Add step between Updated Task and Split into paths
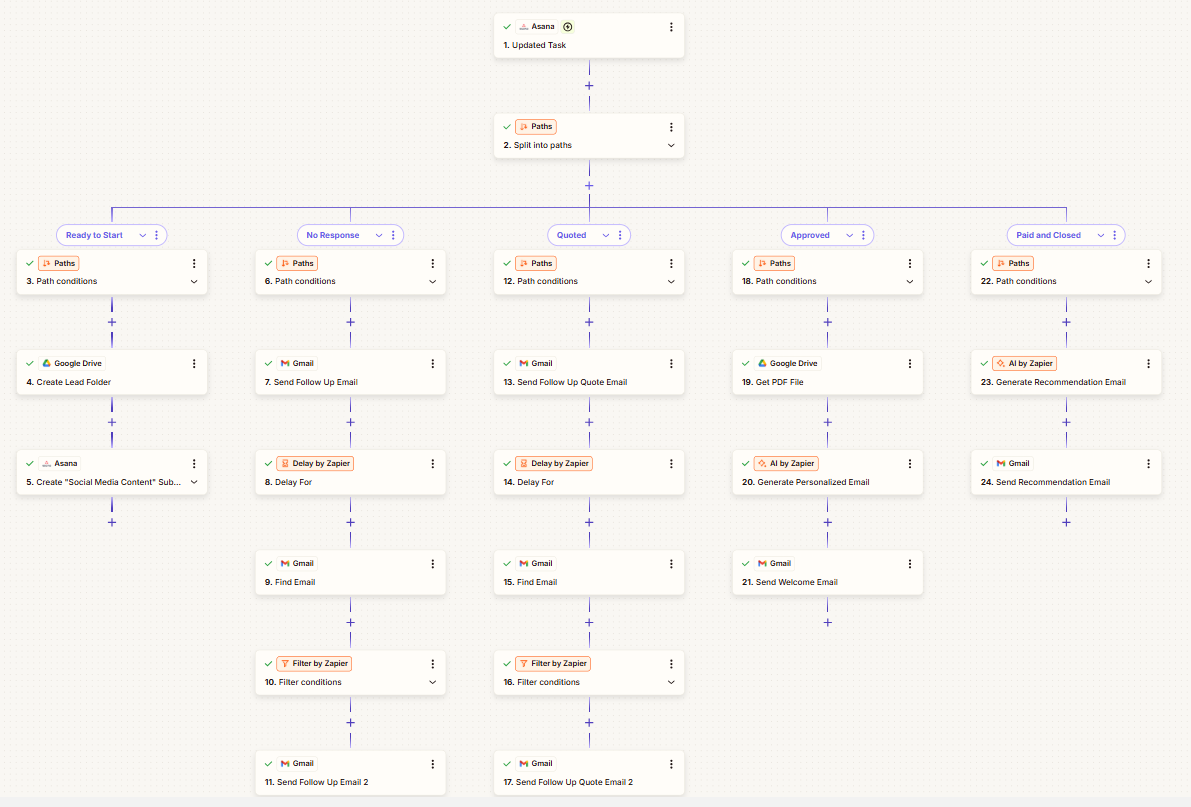The width and height of the screenshot is (1191, 807). 589,86
